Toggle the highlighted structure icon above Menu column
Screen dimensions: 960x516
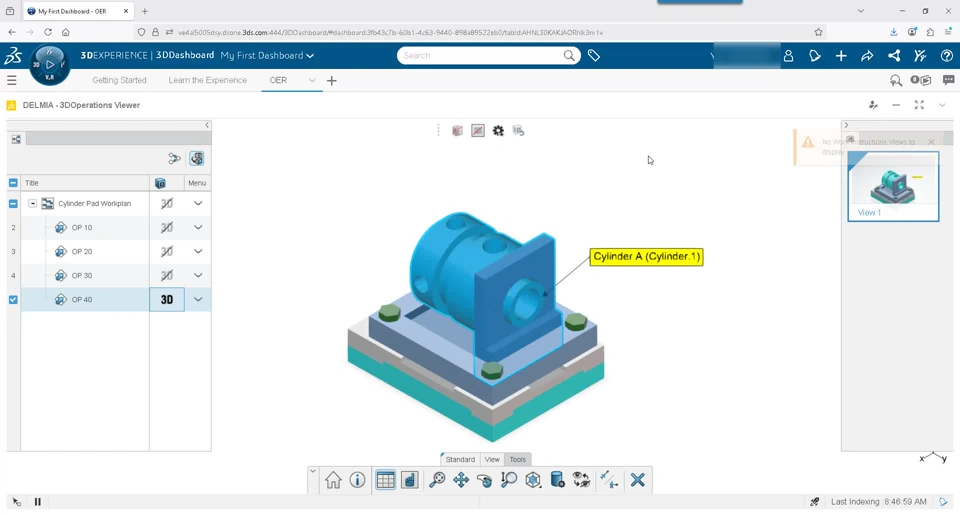(x=197, y=159)
